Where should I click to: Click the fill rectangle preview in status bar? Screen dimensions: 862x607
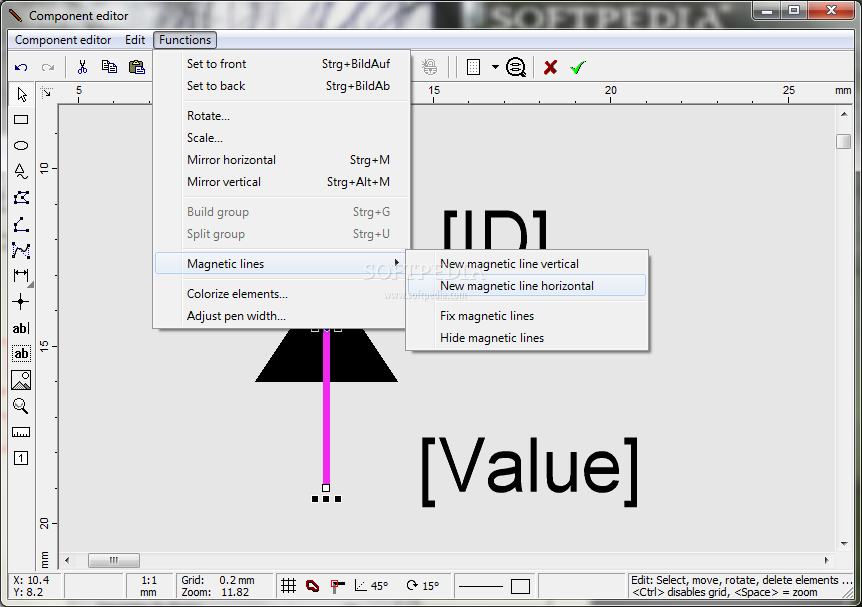pyautogui.click(x=520, y=586)
